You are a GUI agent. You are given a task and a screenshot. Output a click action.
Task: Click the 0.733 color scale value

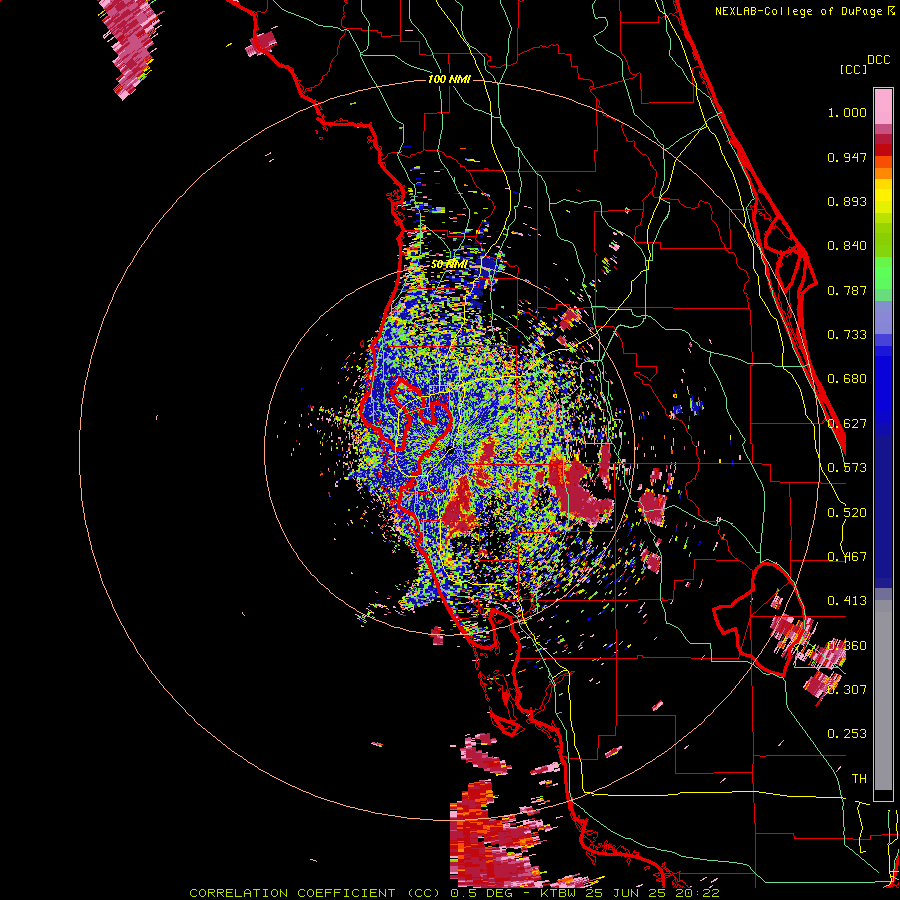[847, 335]
